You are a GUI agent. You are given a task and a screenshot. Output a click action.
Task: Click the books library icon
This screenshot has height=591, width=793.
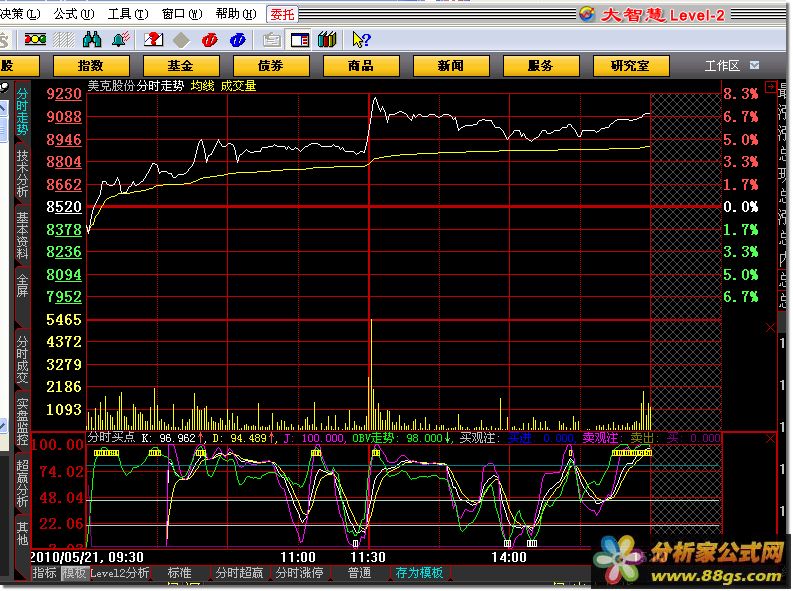[x=326, y=40]
